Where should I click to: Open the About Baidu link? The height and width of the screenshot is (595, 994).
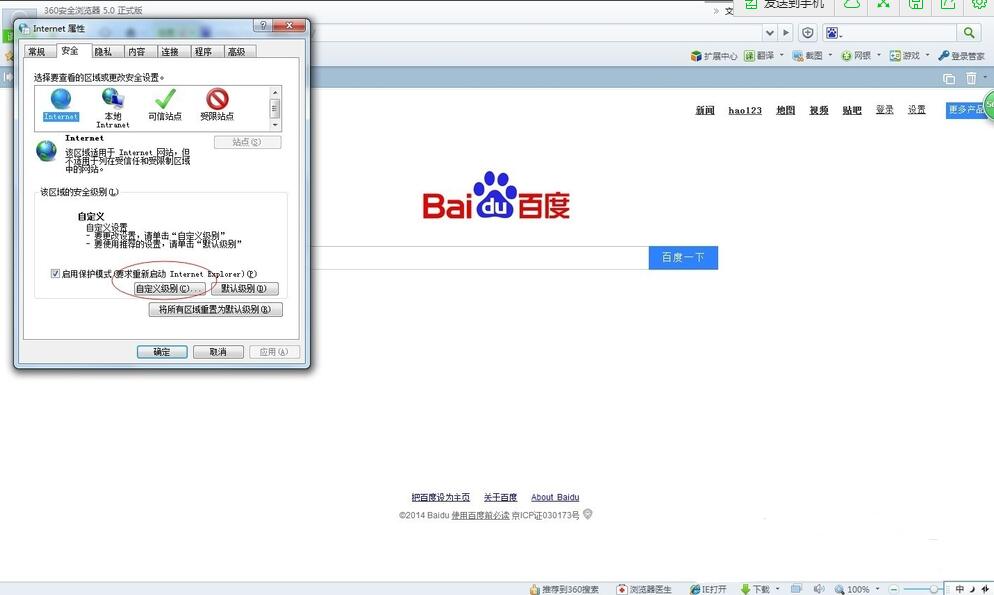point(555,497)
